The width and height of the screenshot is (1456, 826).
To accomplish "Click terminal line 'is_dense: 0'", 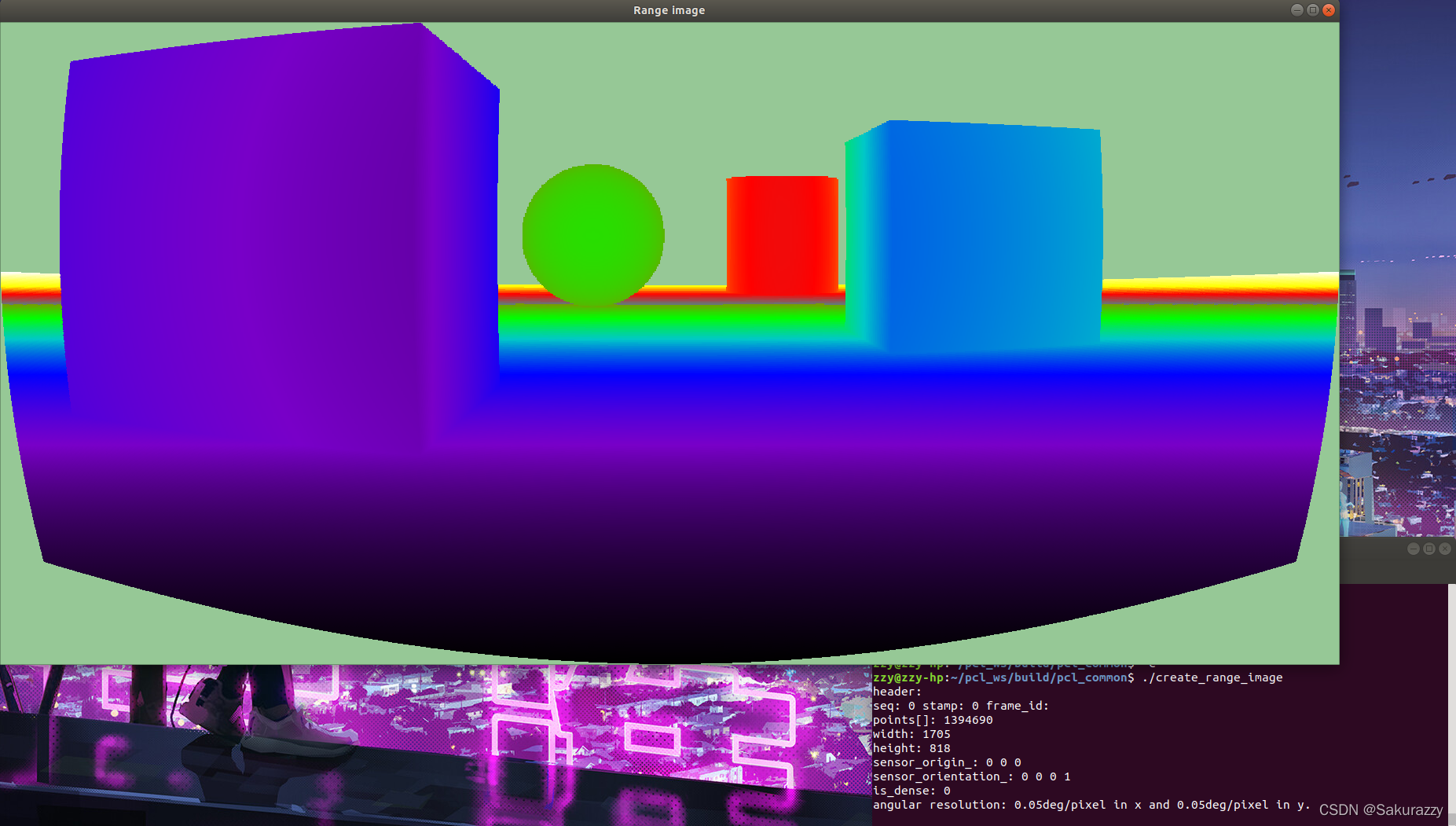I will (911, 791).
